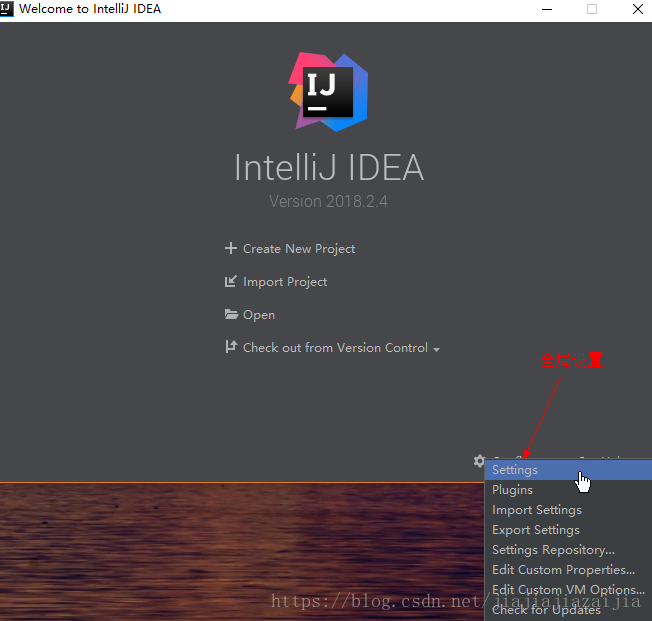Select Edit Custom VM Options... entry
The image size is (652, 621).
568,590
